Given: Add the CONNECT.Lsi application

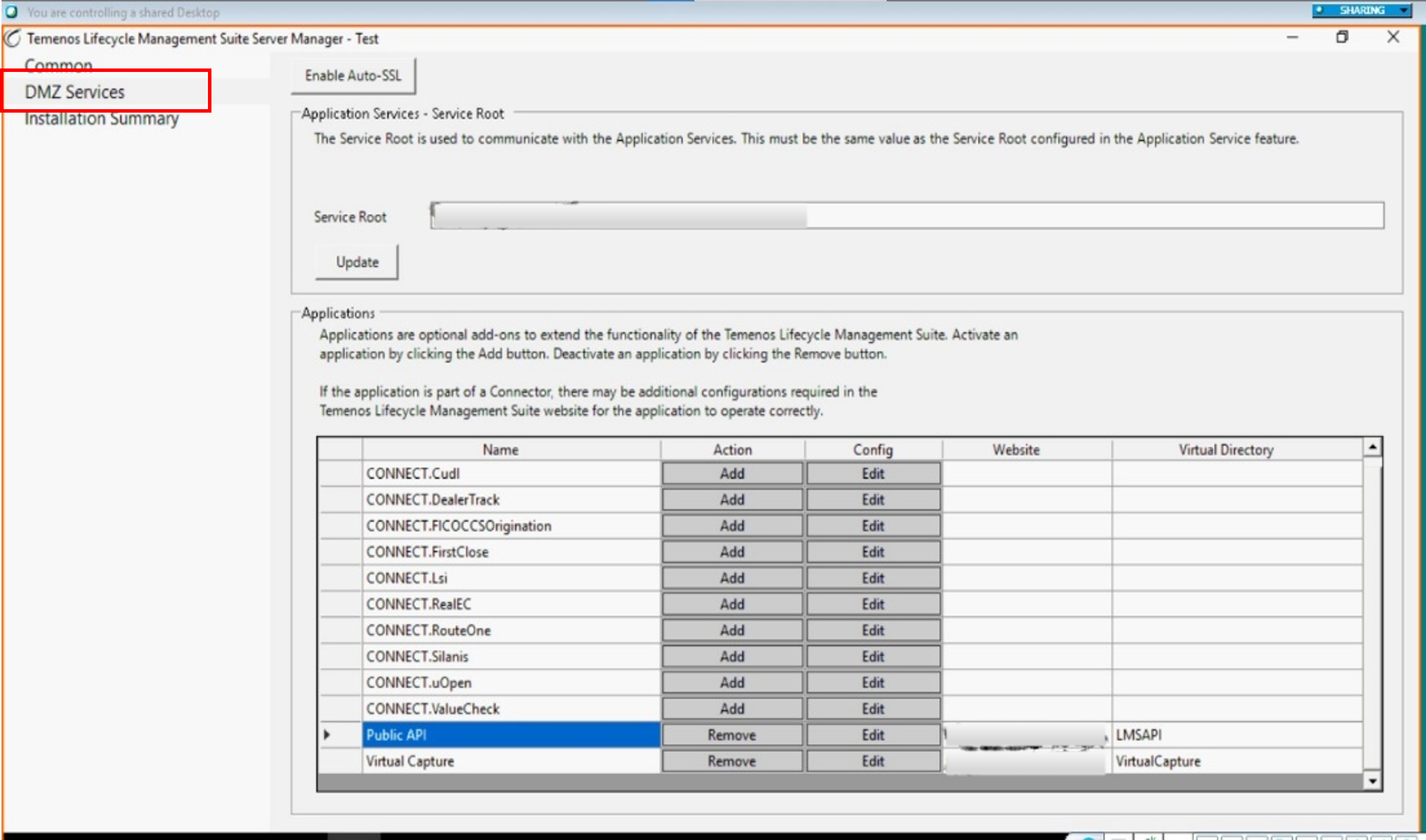Looking at the screenshot, I should click(732, 578).
